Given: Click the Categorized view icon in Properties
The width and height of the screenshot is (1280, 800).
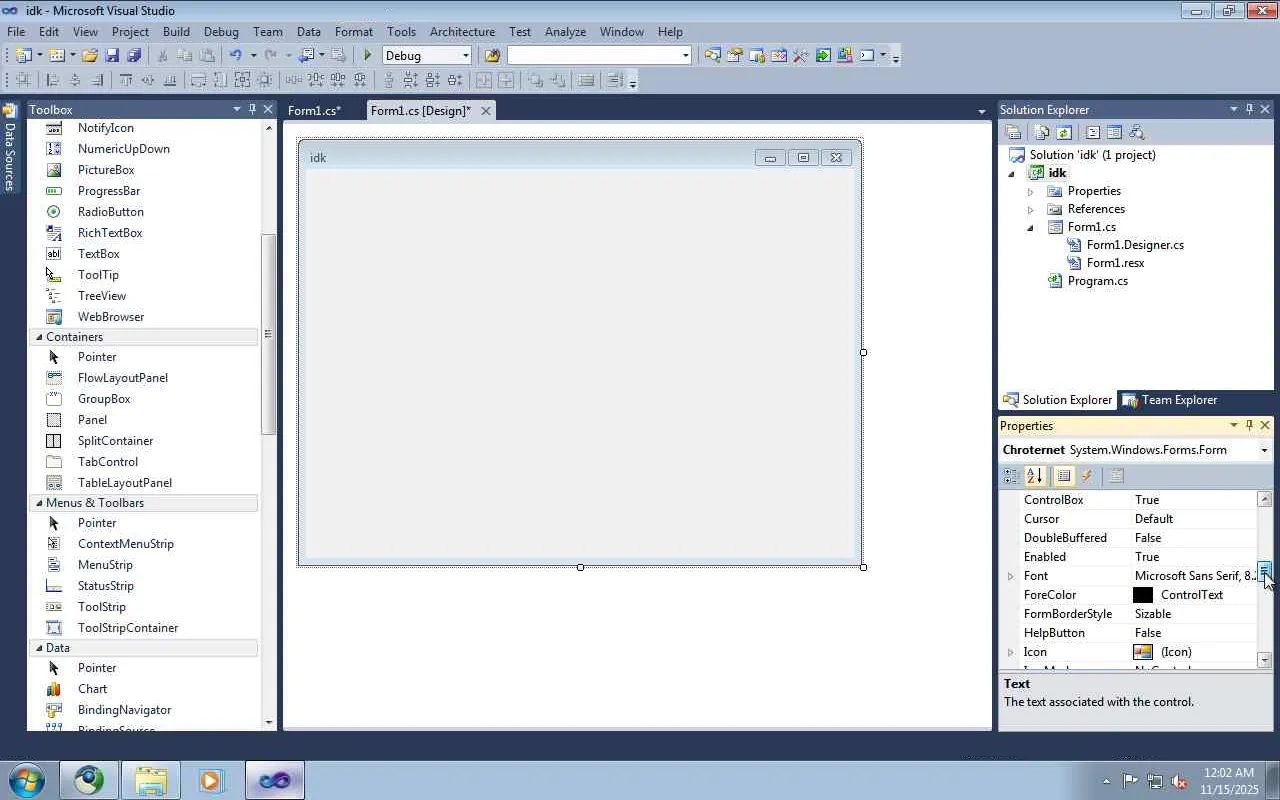Looking at the screenshot, I should click(1011, 477).
